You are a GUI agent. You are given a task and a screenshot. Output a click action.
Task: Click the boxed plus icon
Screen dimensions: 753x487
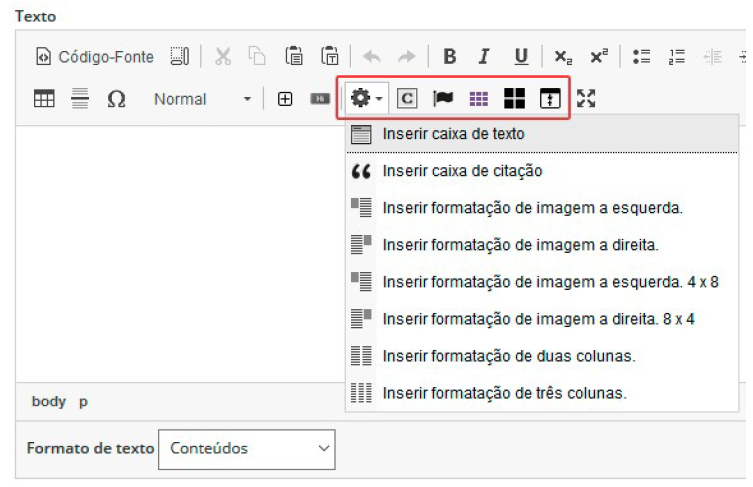(x=285, y=99)
